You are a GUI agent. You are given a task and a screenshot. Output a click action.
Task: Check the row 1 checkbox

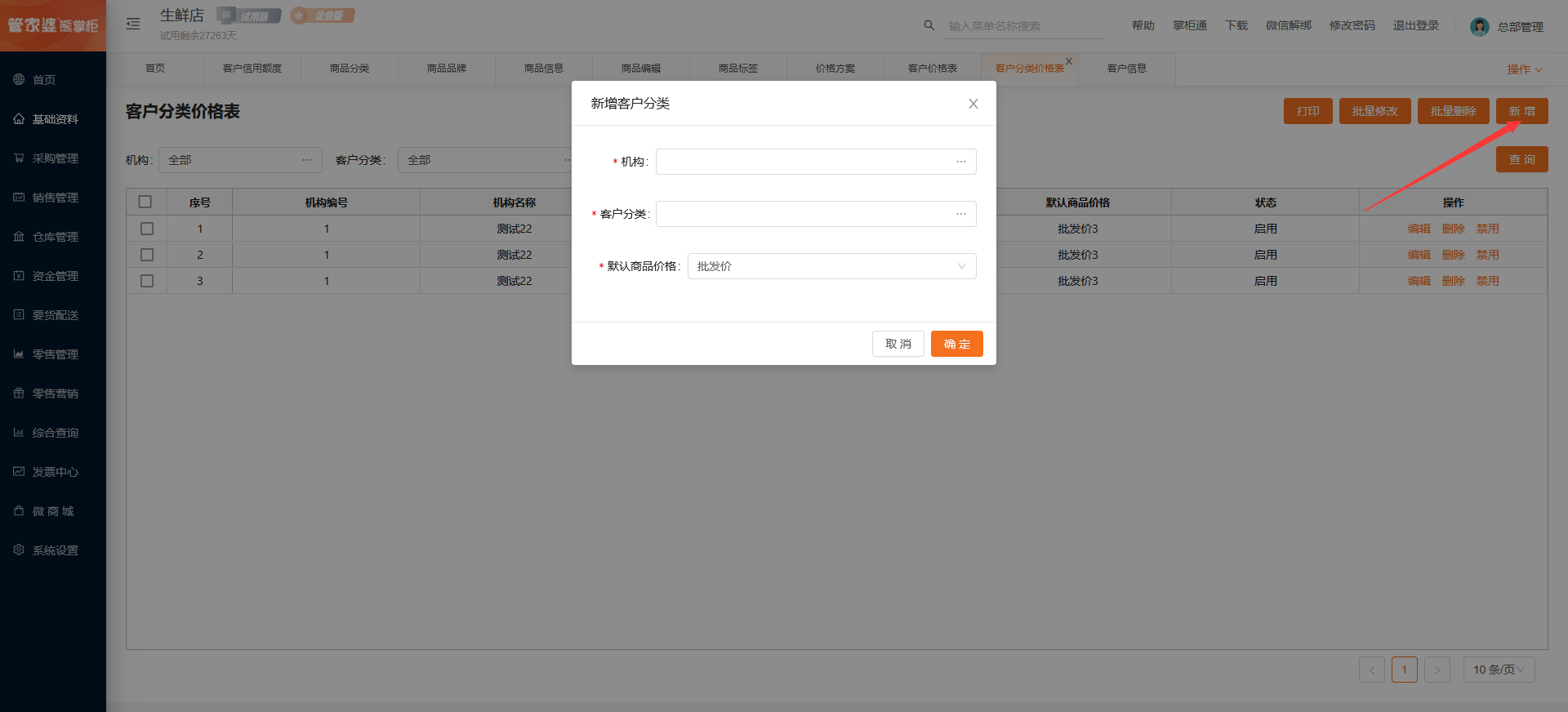pos(147,229)
